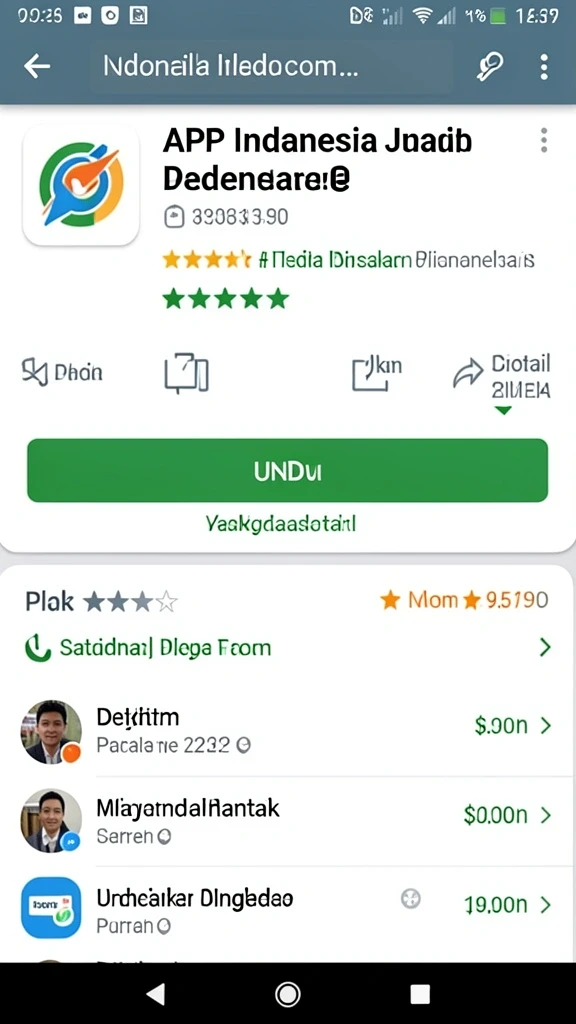Viewport: 576px width, 1024px height.
Task: Tap the Diotail share arrow icon
Action: click(468, 374)
